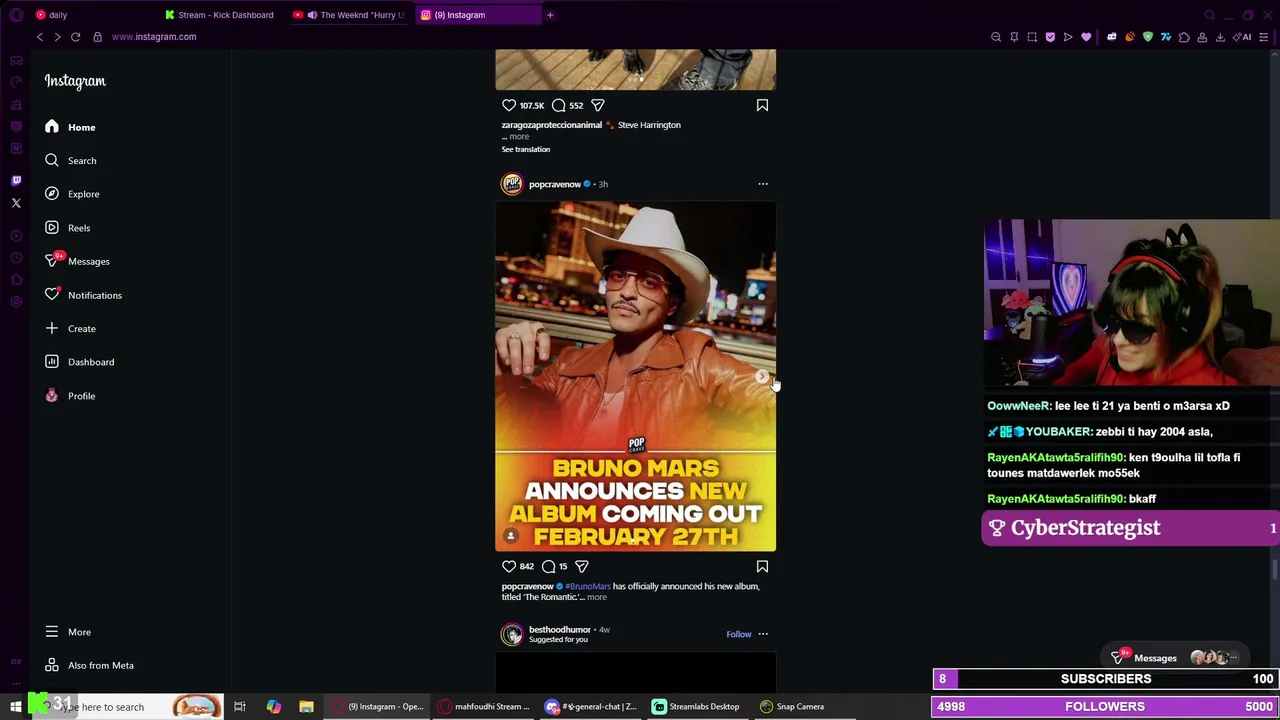Image resolution: width=1280 pixels, height=720 pixels.
Task: Open the extensions puzzle menu
Action: point(1184,37)
